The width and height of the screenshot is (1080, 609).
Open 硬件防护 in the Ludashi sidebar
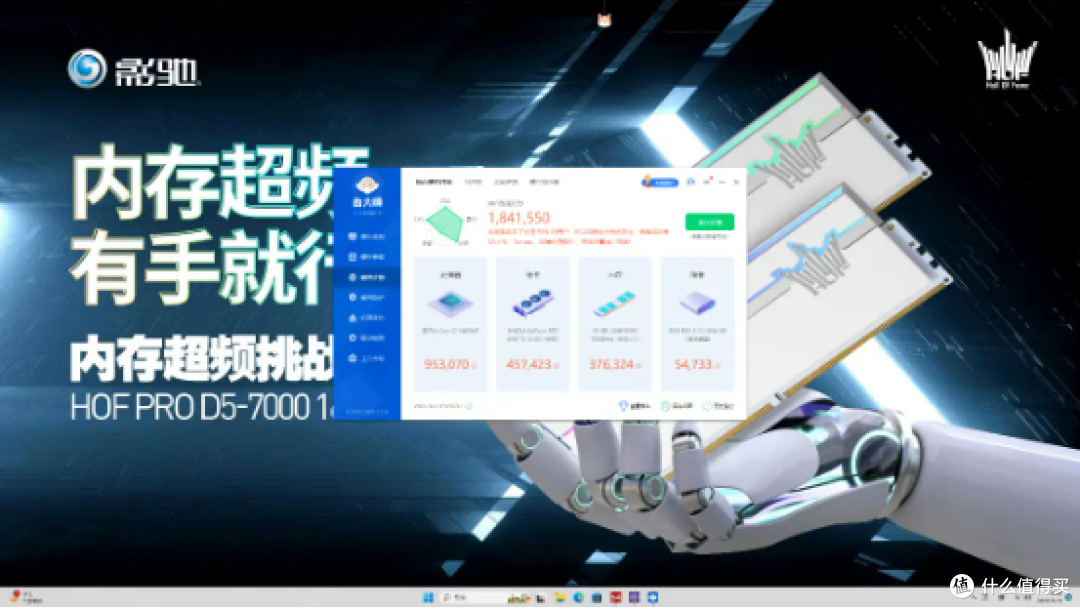click(x=366, y=298)
